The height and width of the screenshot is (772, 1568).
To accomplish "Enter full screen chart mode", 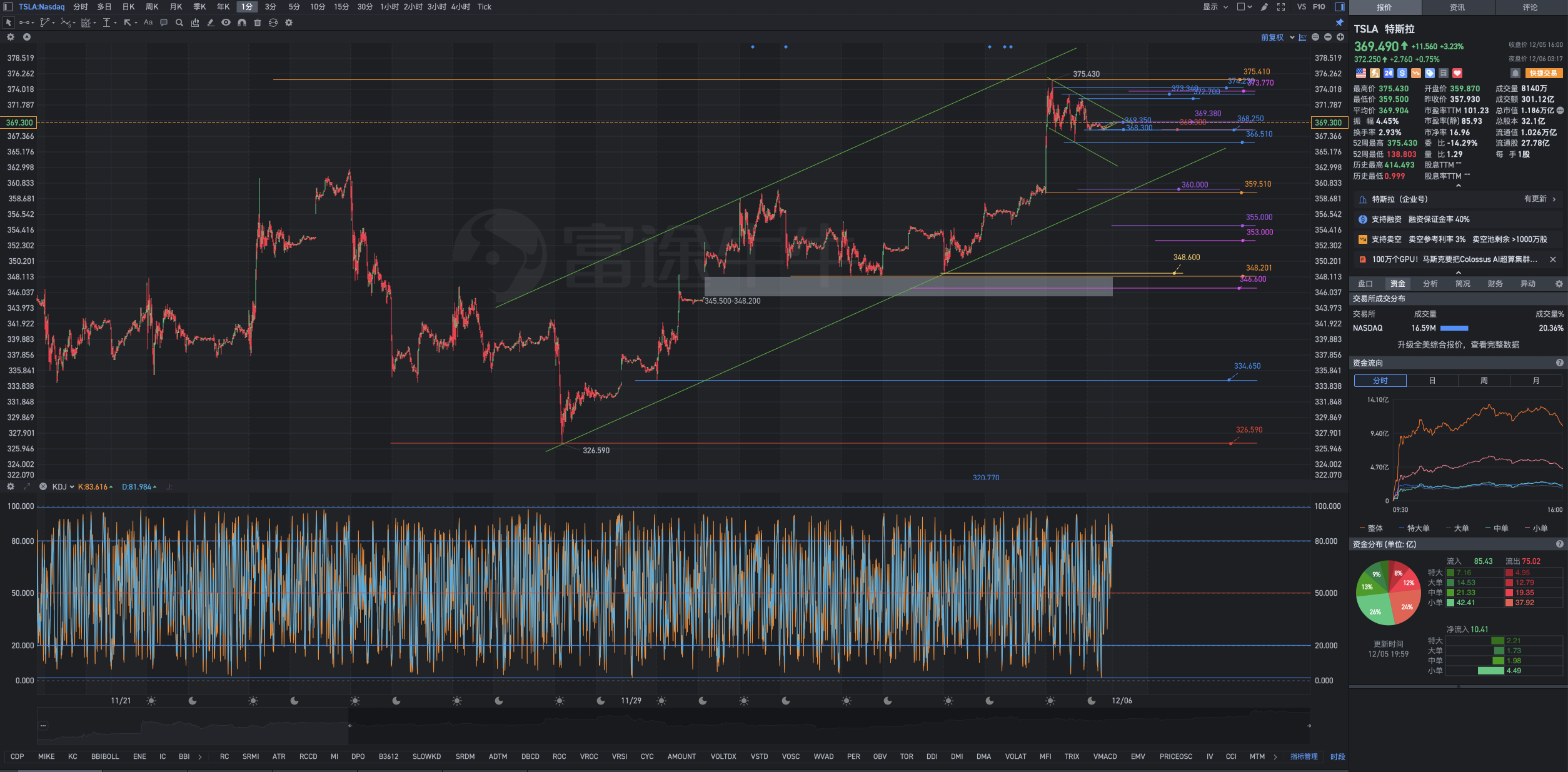I will click(x=1281, y=7).
